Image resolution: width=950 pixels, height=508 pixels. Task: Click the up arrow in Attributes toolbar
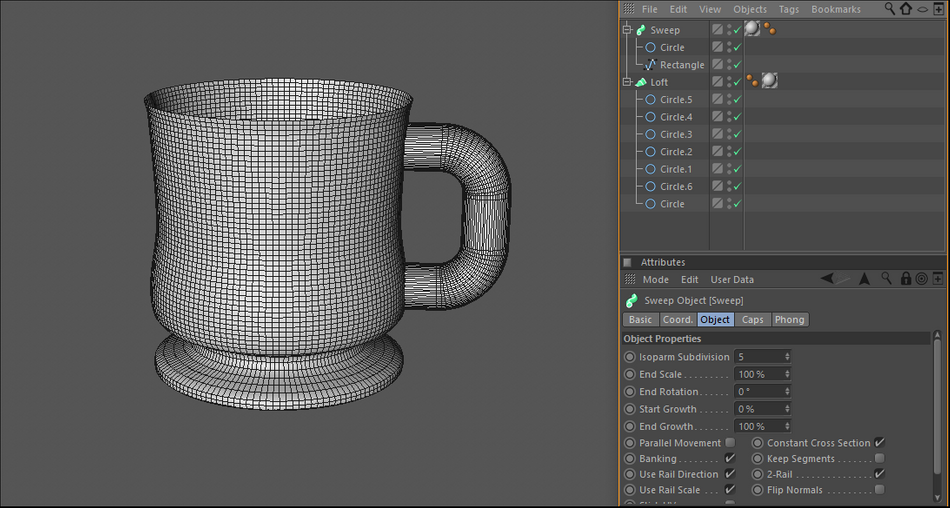(864, 279)
